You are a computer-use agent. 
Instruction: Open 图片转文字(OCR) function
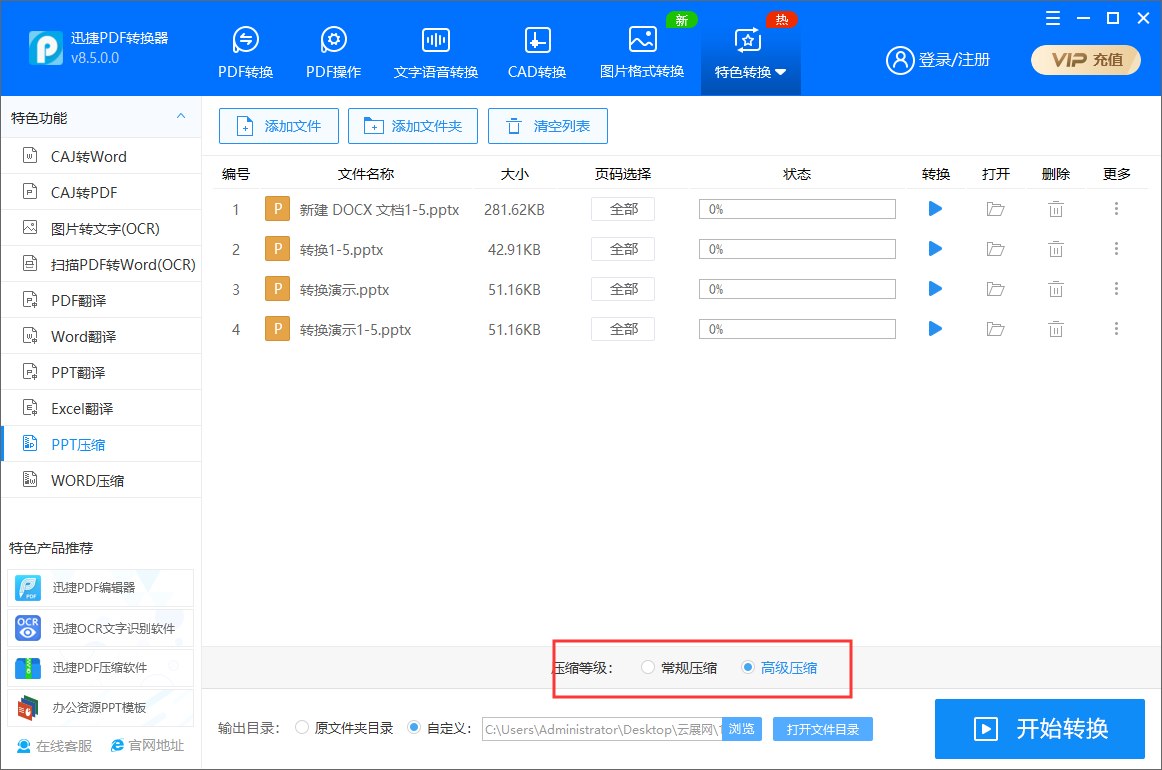tap(102, 228)
